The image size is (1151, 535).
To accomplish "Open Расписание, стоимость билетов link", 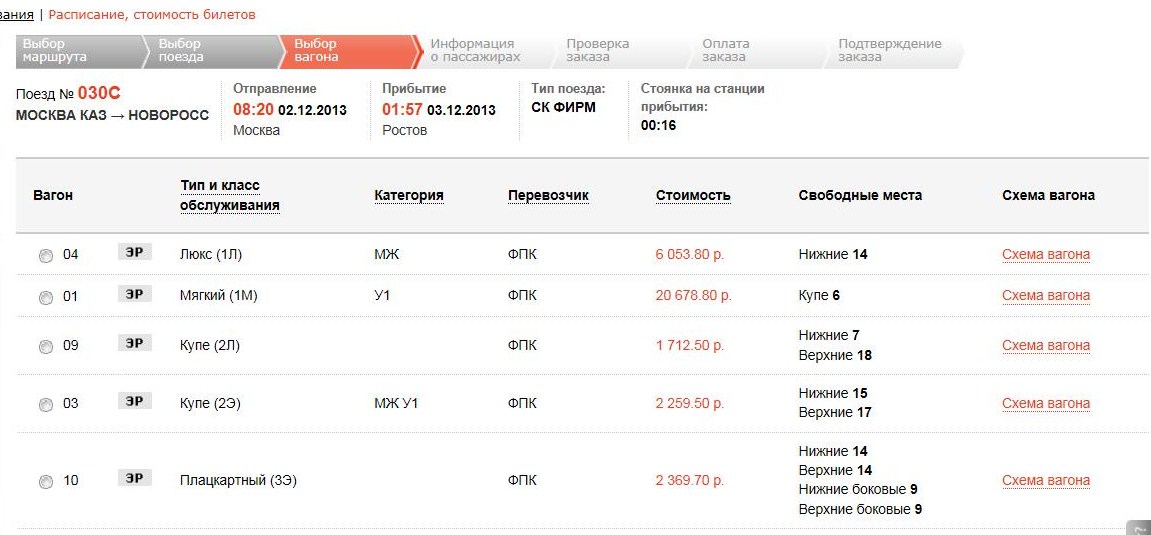I will coord(151,15).
